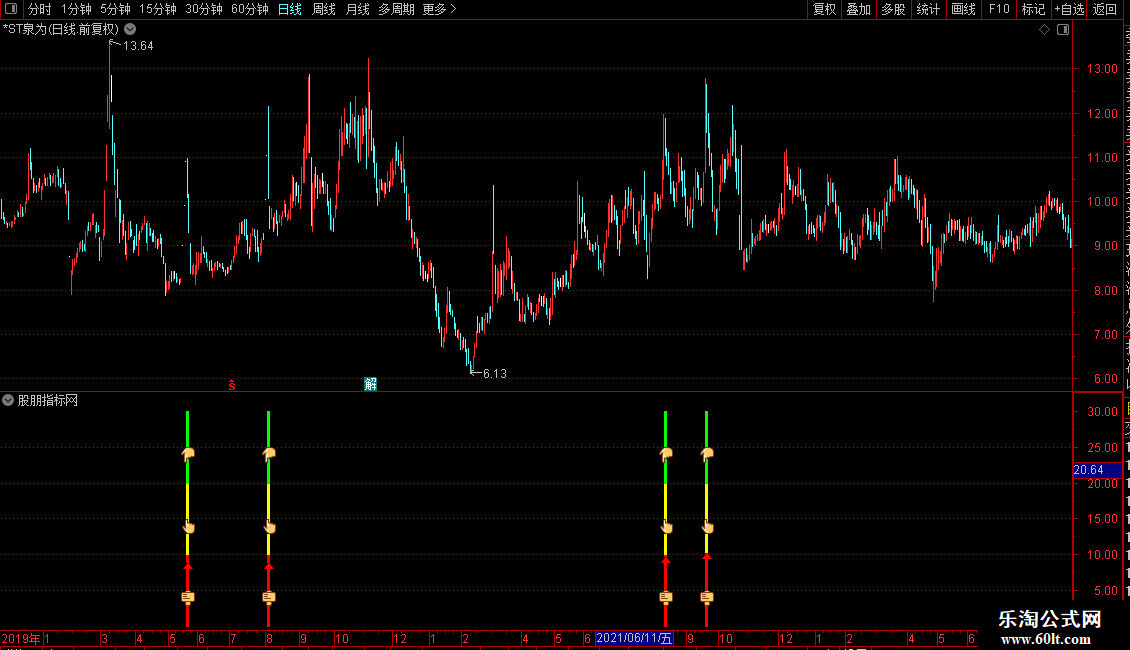Open the 多股 multi-stock view
Viewport: 1130px width, 650px height.
tap(893, 9)
